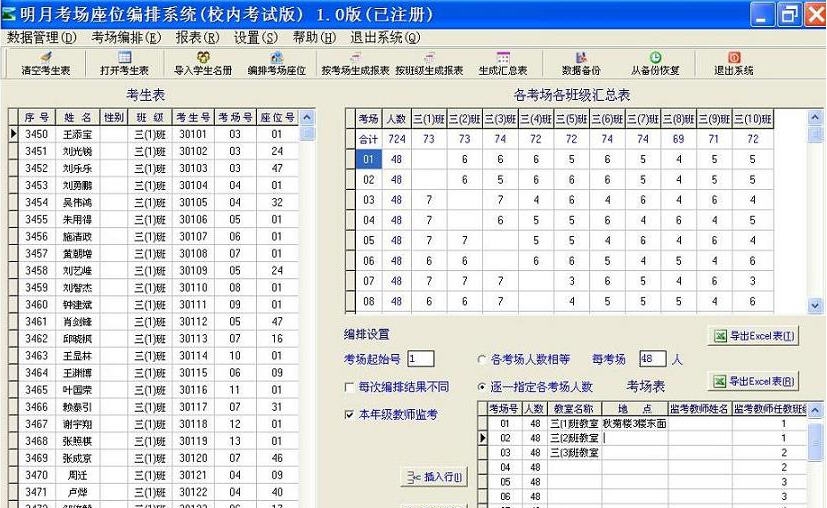Image resolution: width=827 pixels, height=508 pixels.
Task: Click the 考生号 column header
Action: coord(193,117)
